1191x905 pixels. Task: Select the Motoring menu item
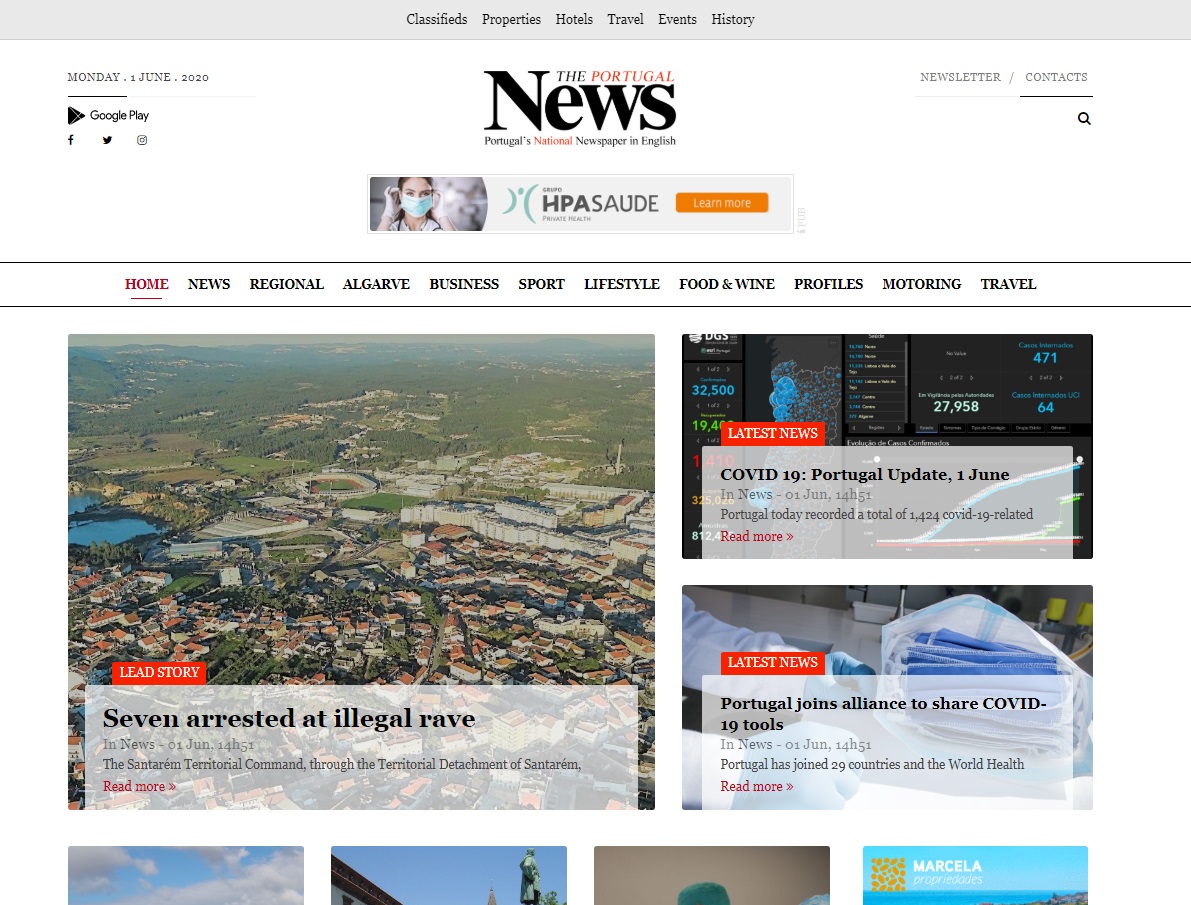tap(921, 284)
